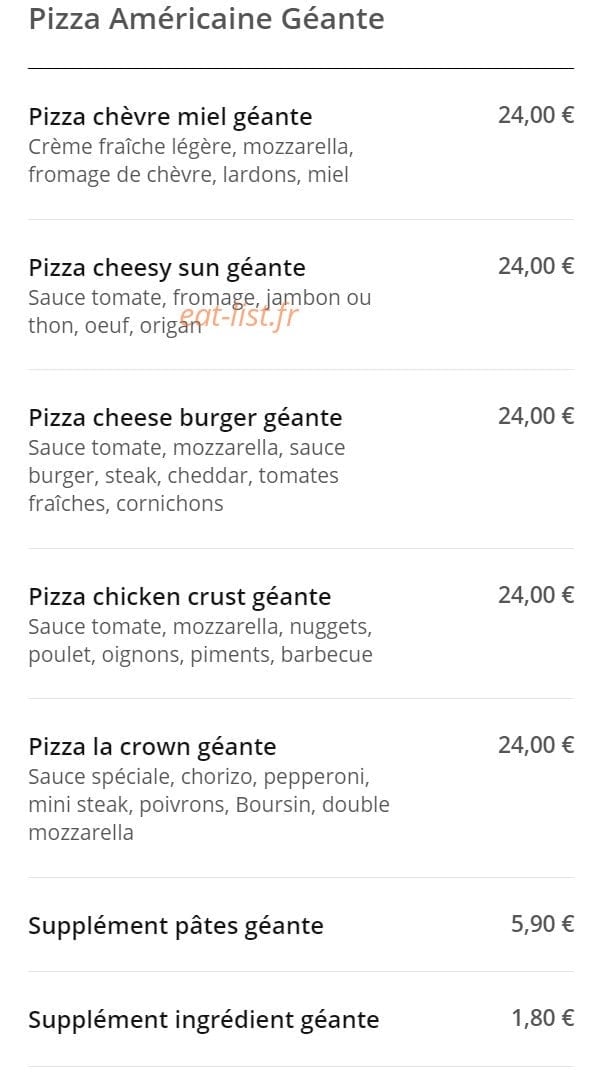Select Pizza la crown géante item

[x=301, y=789]
